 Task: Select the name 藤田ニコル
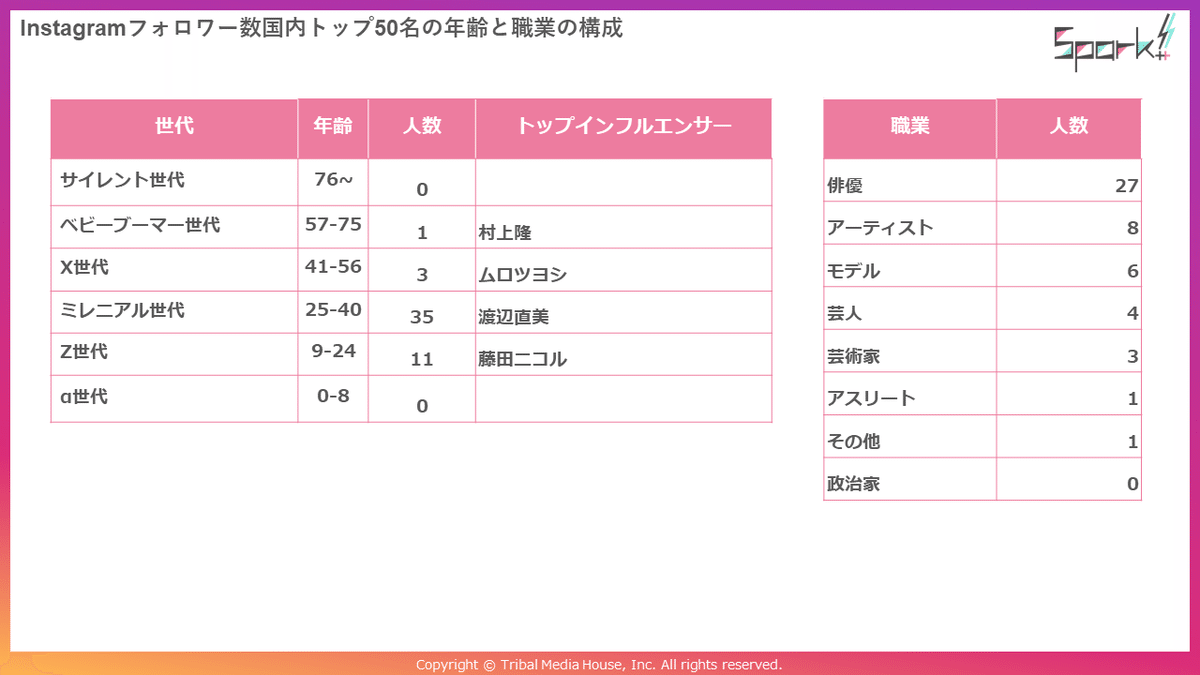point(523,360)
